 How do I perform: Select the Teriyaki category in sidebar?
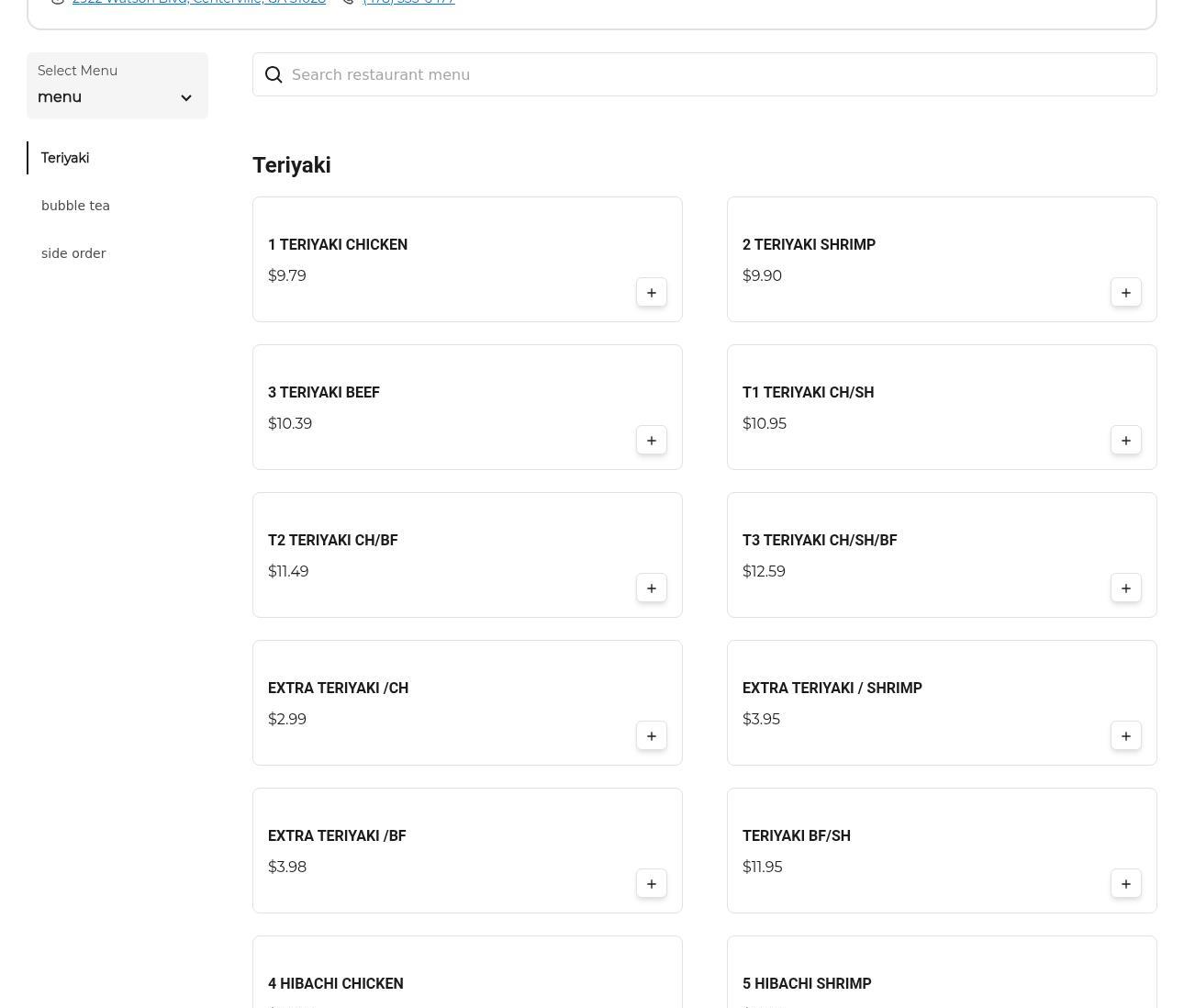[x=65, y=158]
